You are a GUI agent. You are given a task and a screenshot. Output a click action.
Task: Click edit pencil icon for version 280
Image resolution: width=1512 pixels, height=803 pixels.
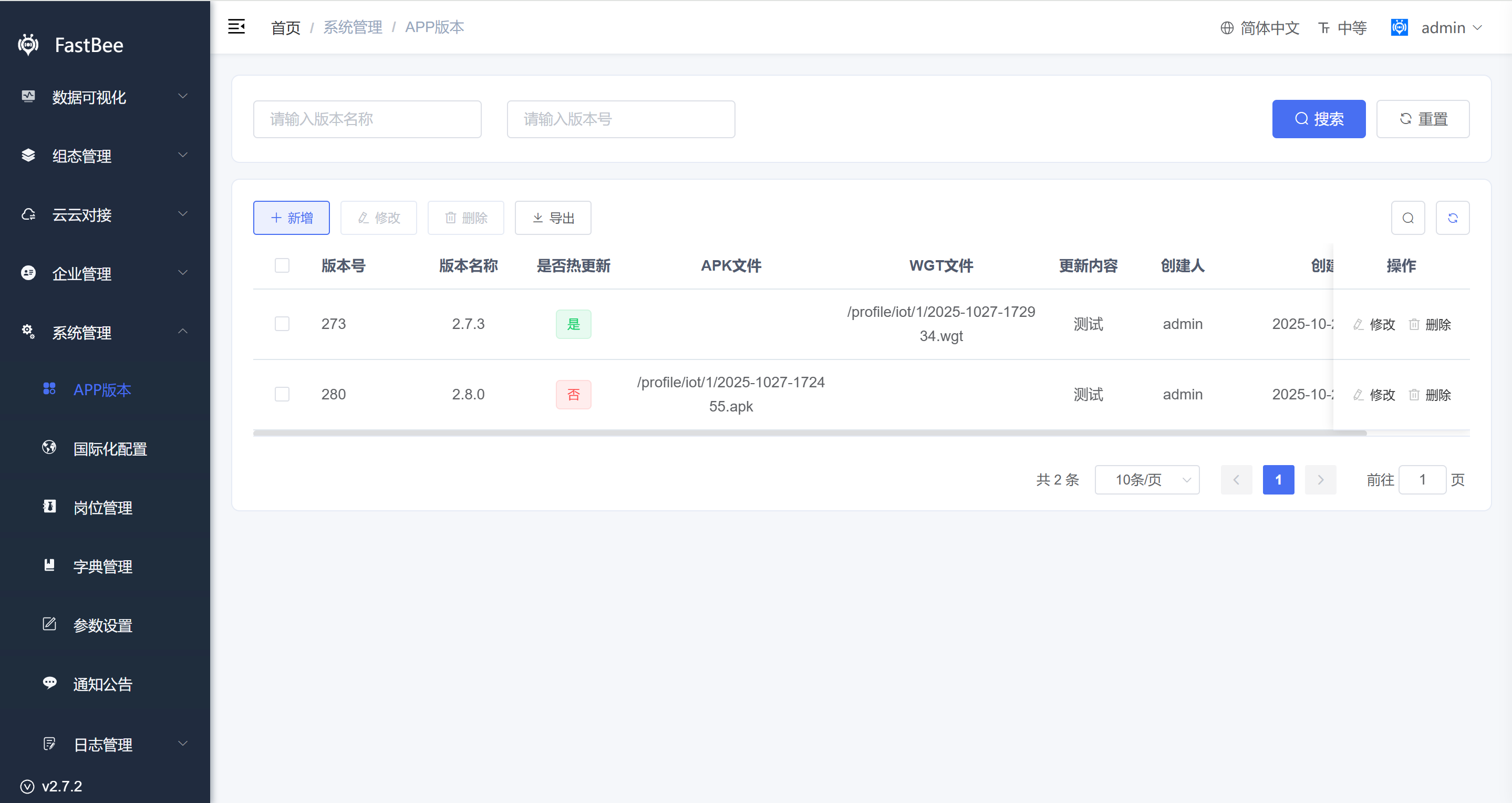coord(1358,395)
